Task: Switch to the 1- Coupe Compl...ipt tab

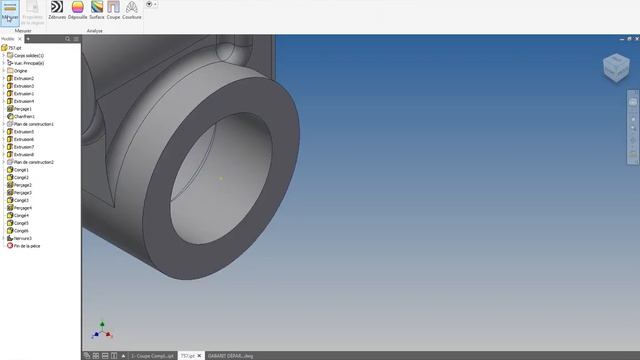Action: [153, 356]
